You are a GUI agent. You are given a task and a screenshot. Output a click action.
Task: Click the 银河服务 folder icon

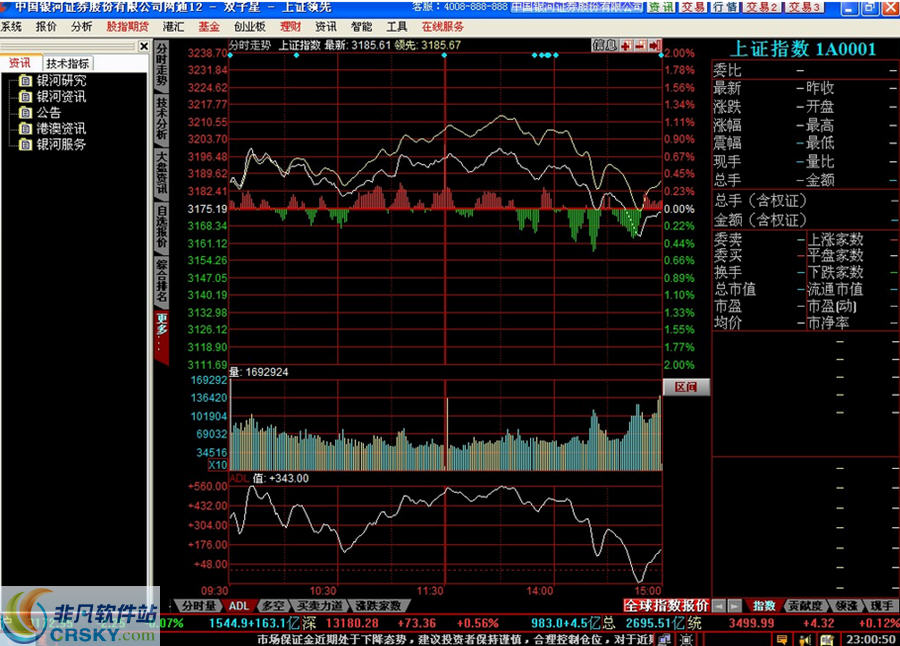pyautogui.click(x=25, y=145)
